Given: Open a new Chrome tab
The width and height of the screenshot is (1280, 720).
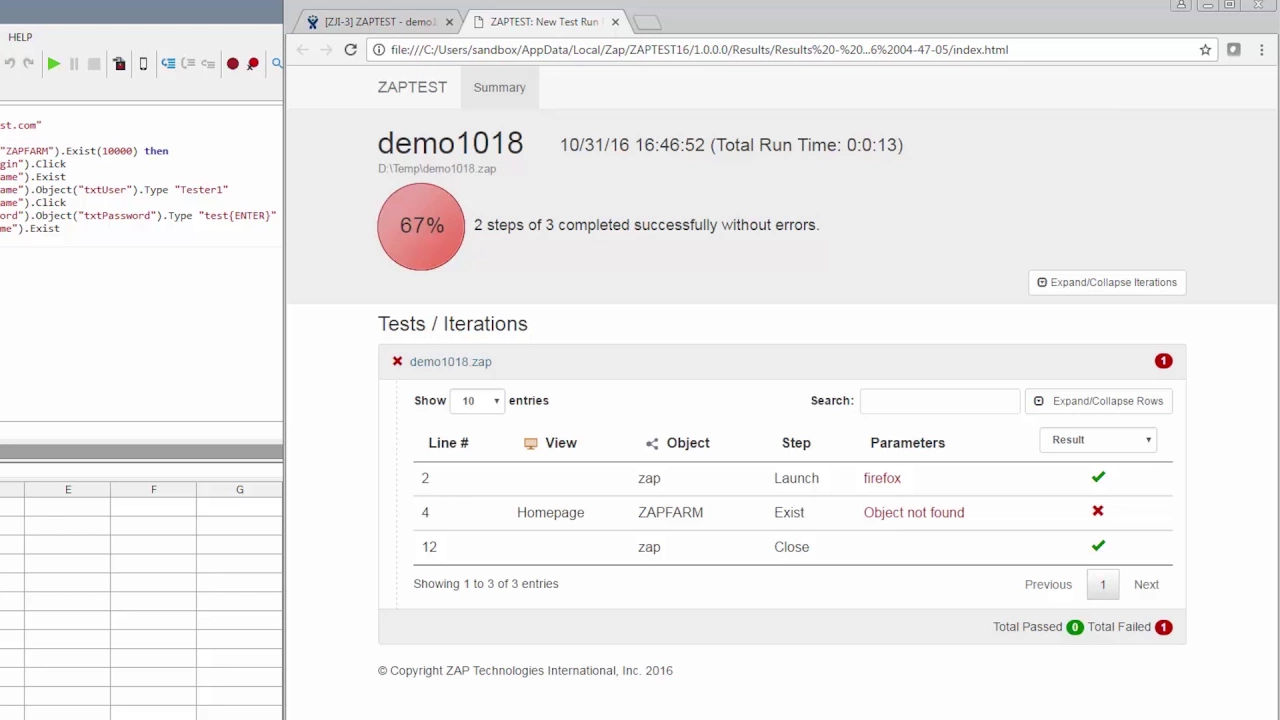Looking at the screenshot, I should click(647, 22).
